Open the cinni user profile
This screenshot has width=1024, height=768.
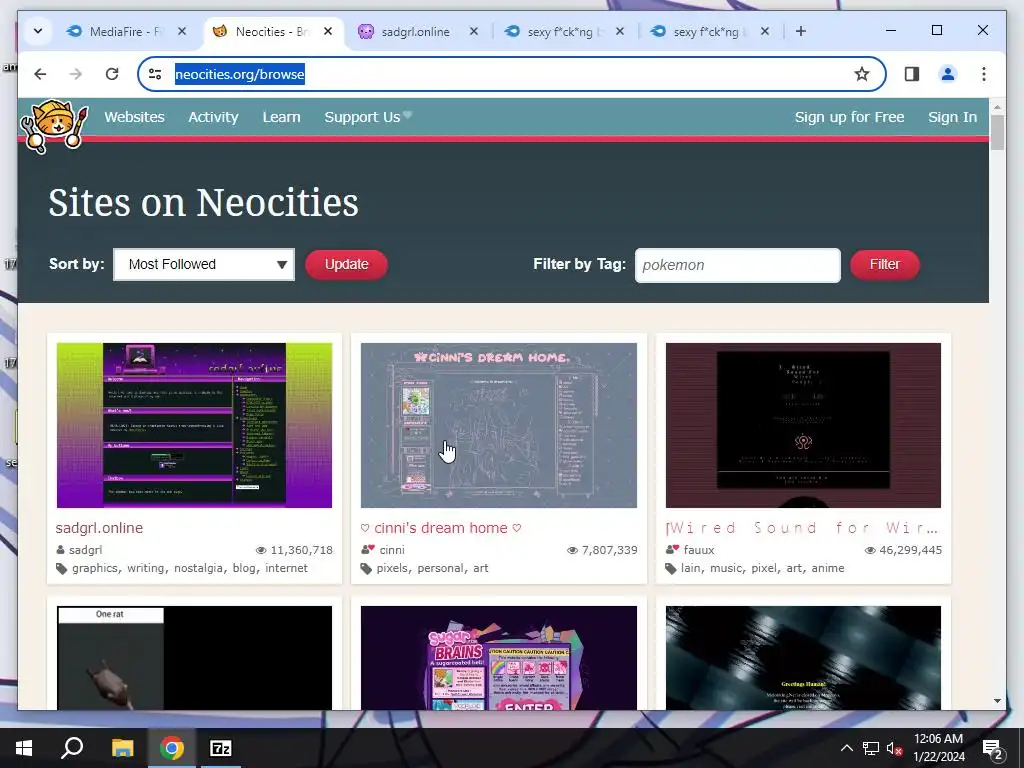click(392, 550)
